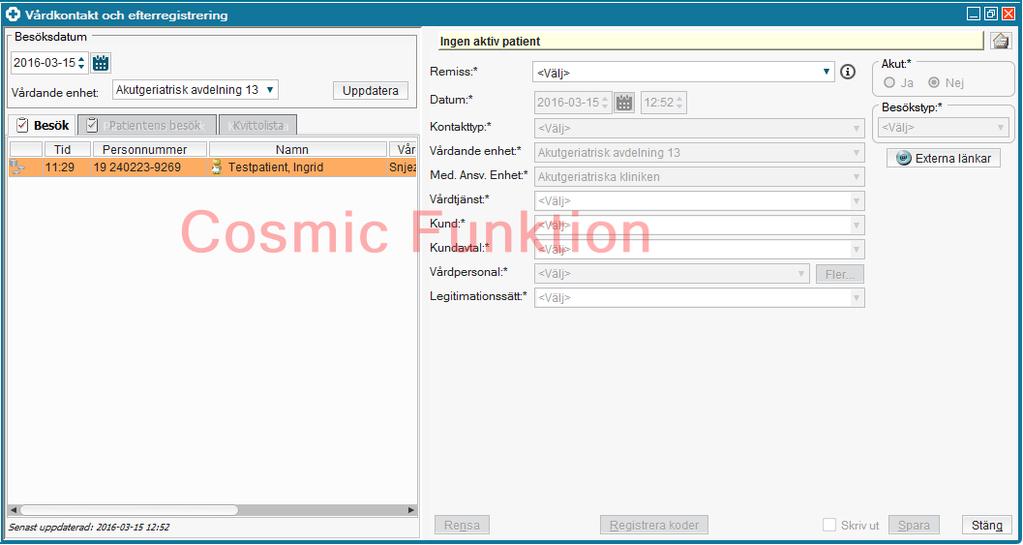Select the Ja radio button under Akut

point(889,83)
